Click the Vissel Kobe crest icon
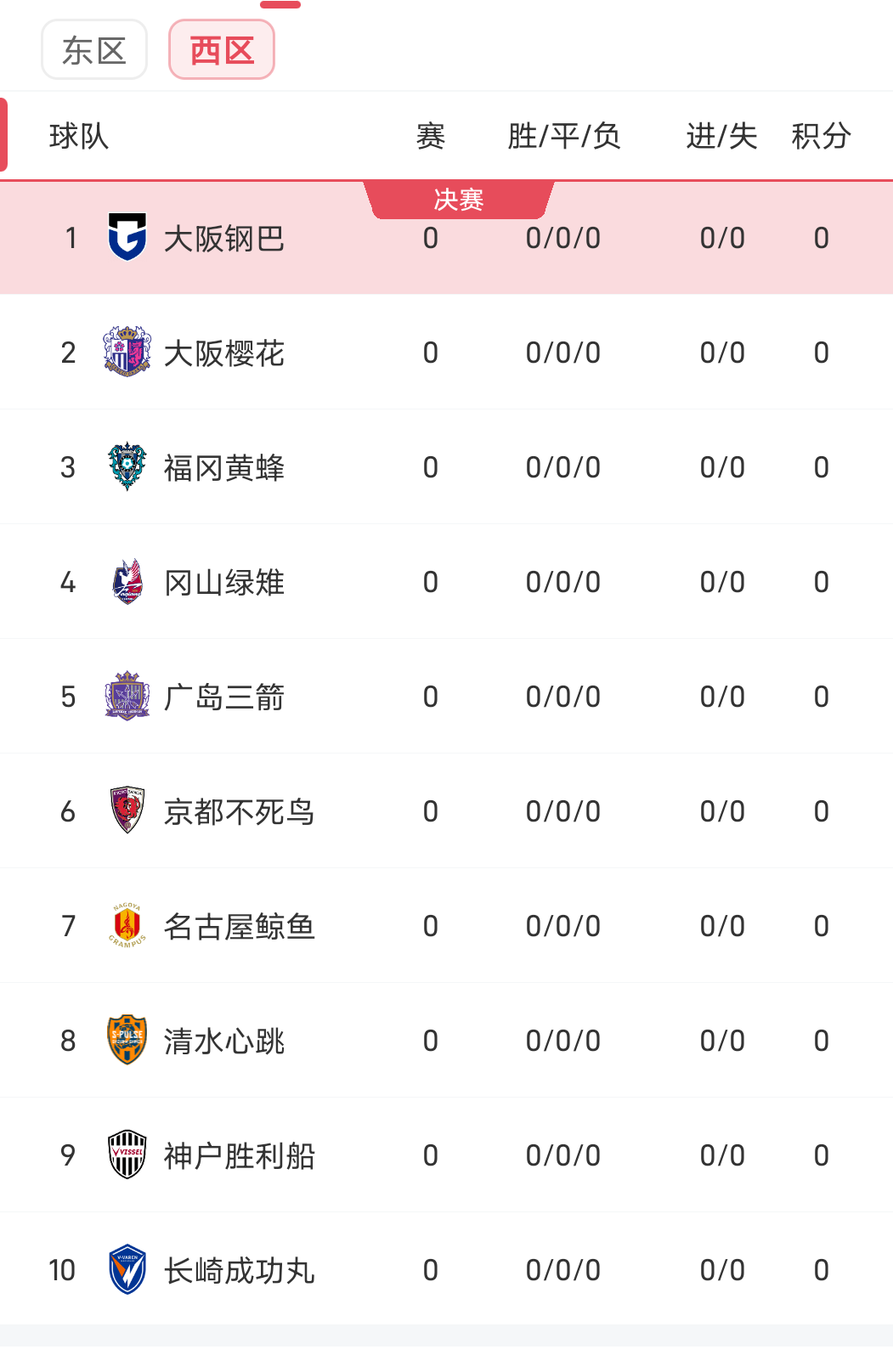 [x=127, y=1155]
